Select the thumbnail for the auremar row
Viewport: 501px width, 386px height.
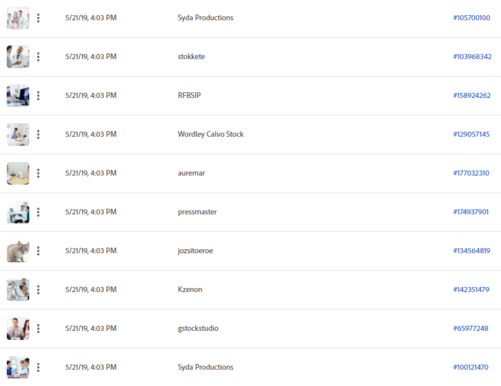[x=18, y=173]
